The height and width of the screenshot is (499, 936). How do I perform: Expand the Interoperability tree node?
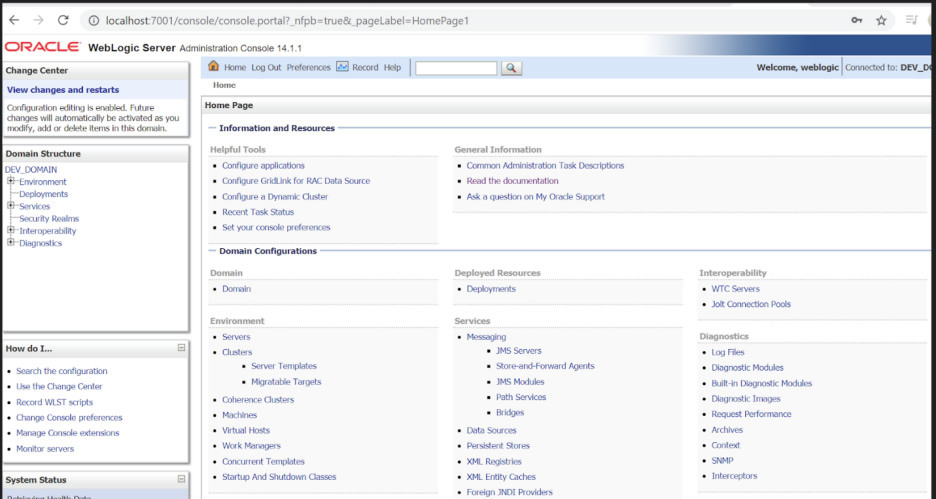click(11, 230)
